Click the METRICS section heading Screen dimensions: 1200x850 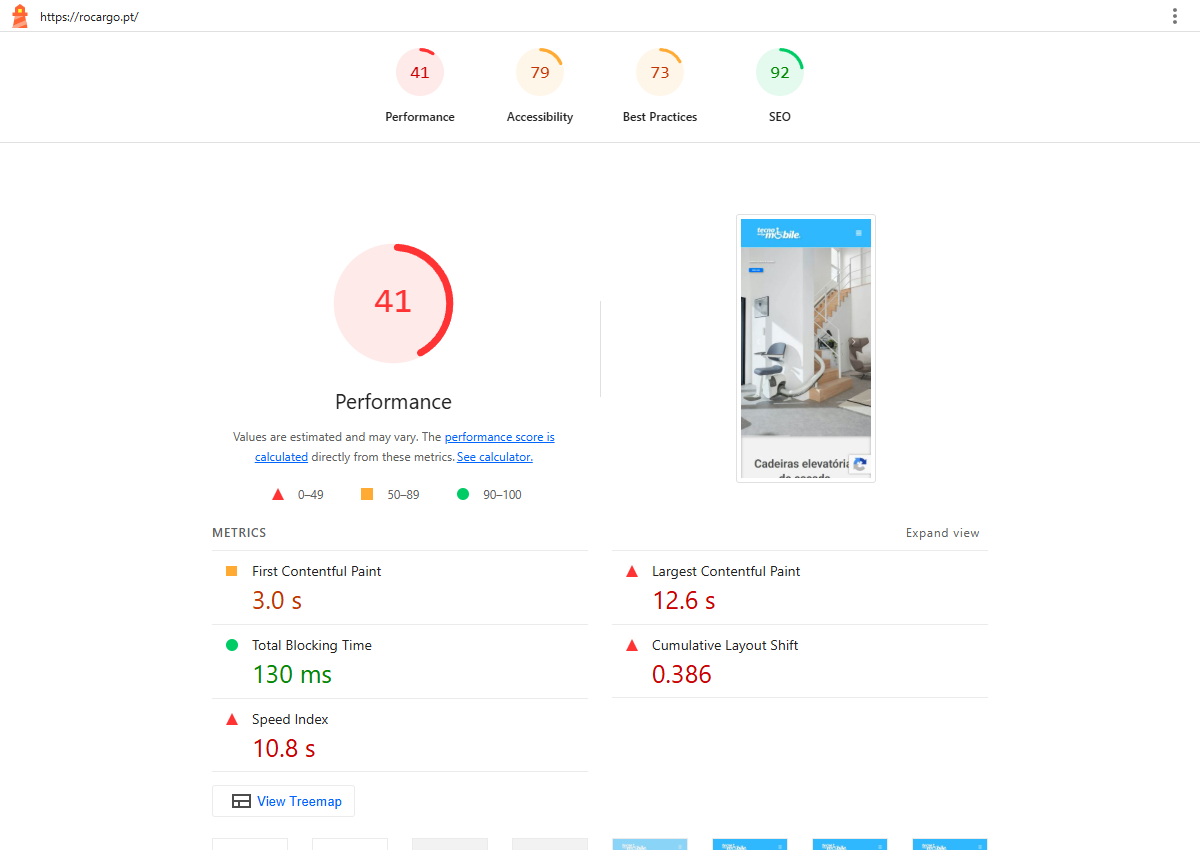239,533
